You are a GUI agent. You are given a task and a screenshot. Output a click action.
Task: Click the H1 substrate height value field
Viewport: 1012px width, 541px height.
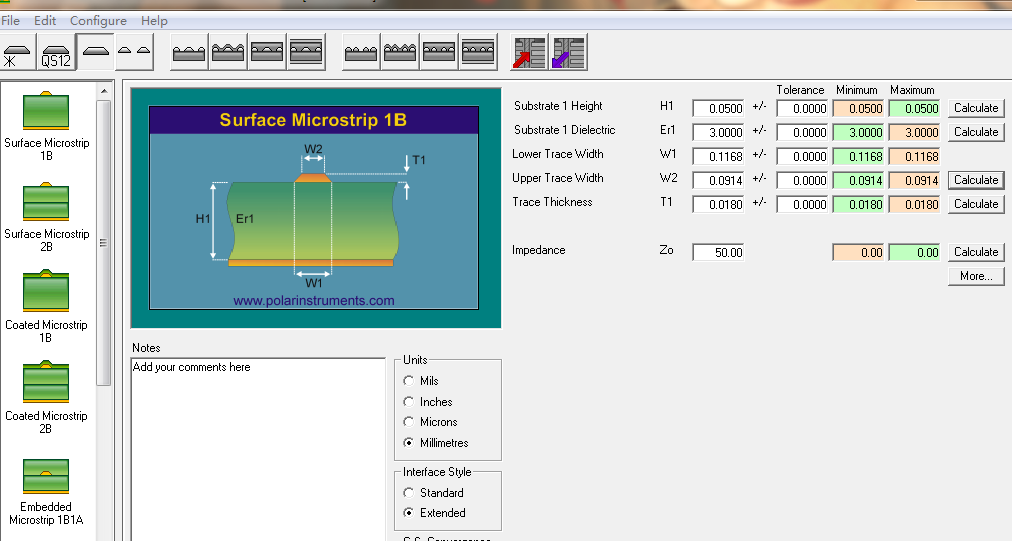pyautogui.click(x=718, y=108)
